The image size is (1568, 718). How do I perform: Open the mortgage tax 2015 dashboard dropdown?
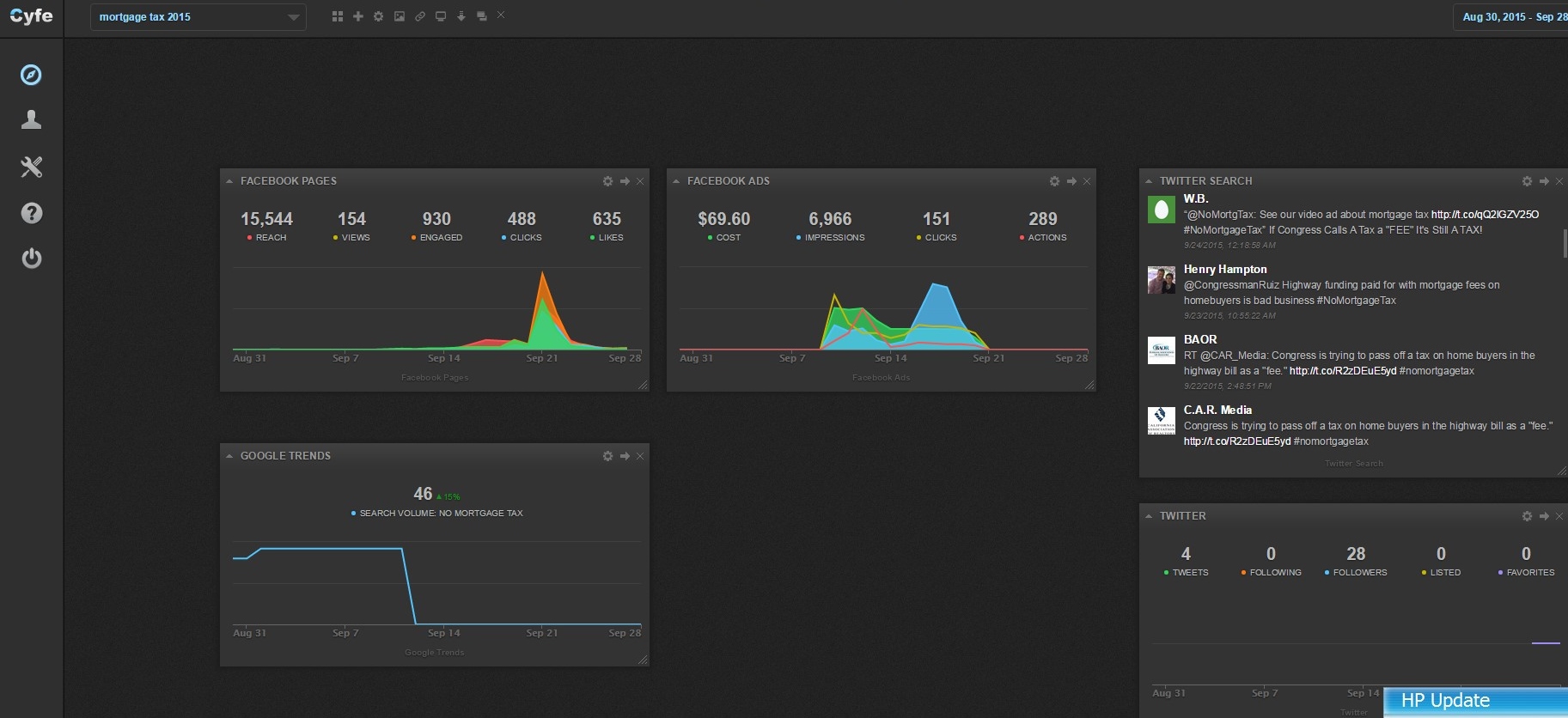(198, 17)
